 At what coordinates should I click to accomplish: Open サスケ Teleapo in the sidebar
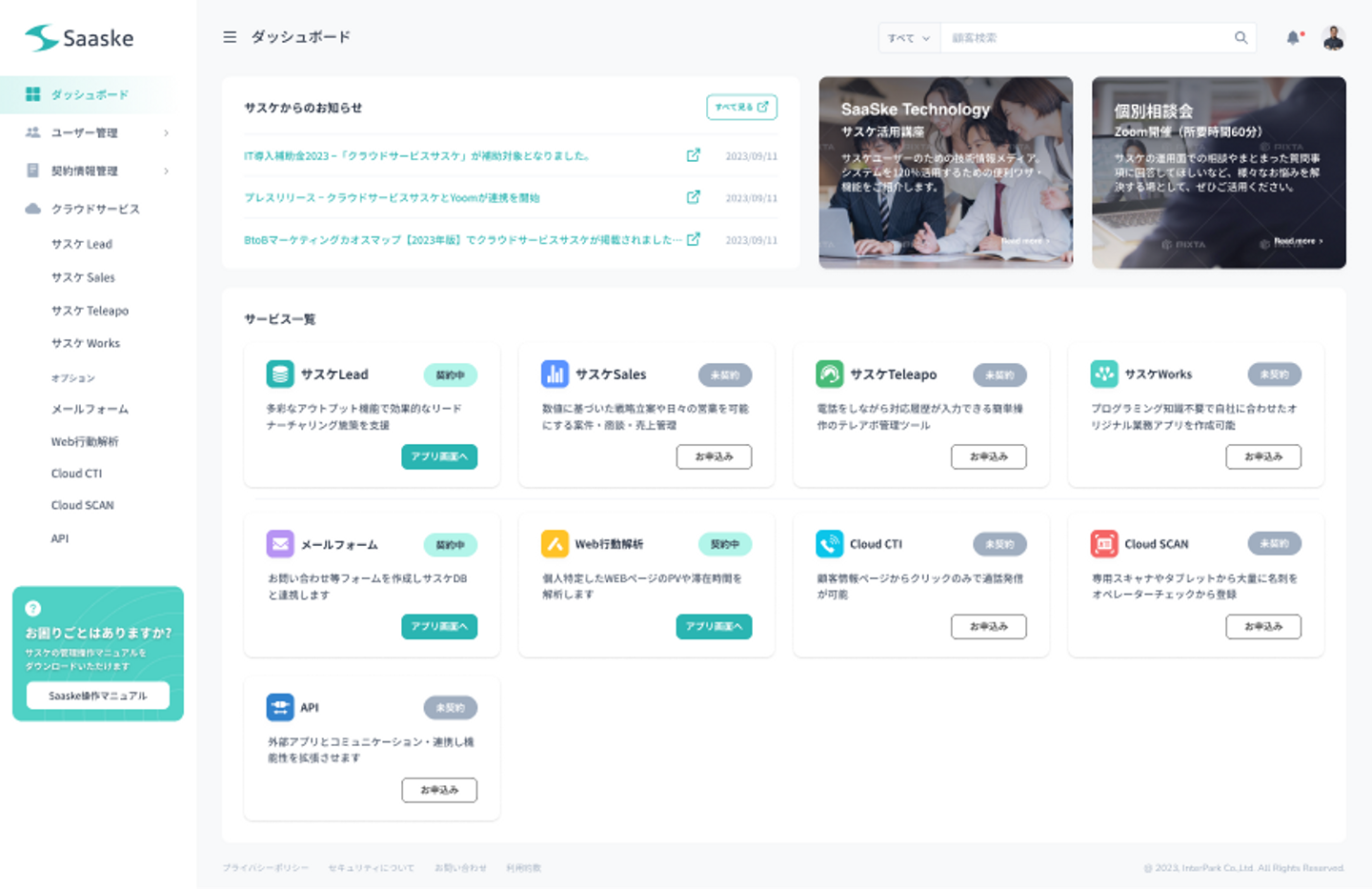point(90,311)
